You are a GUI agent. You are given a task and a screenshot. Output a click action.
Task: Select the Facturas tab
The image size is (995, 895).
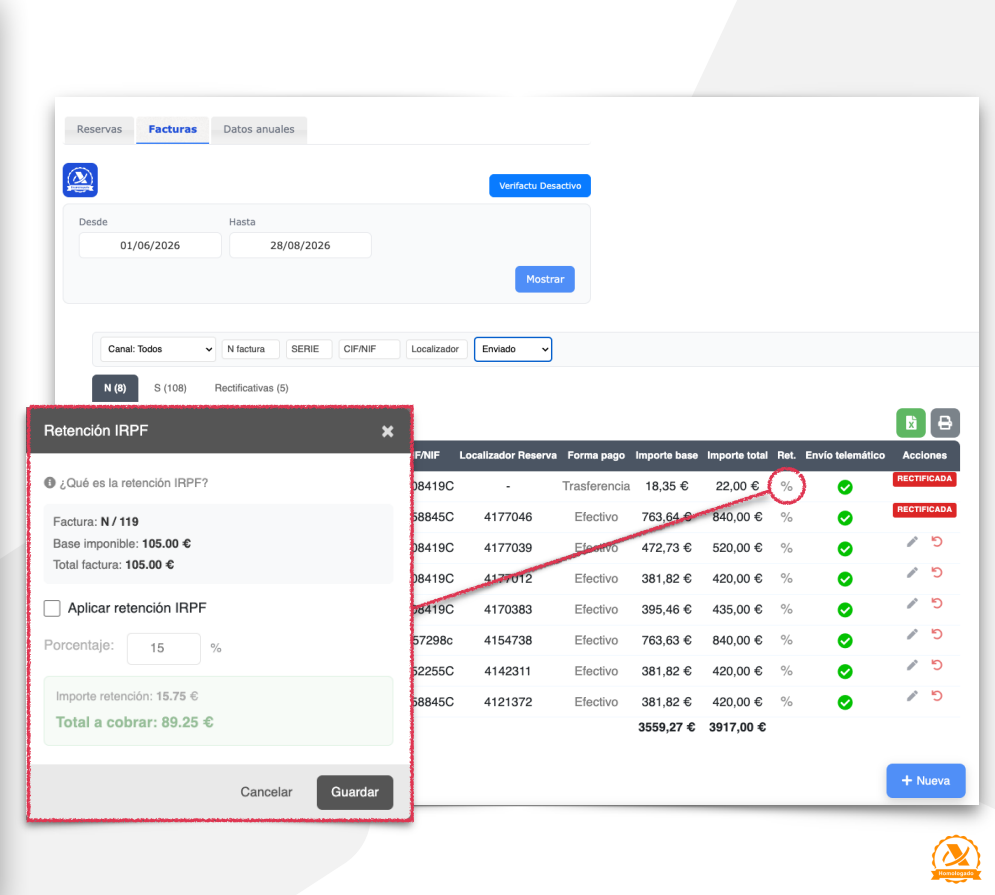[x=173, y=129]
